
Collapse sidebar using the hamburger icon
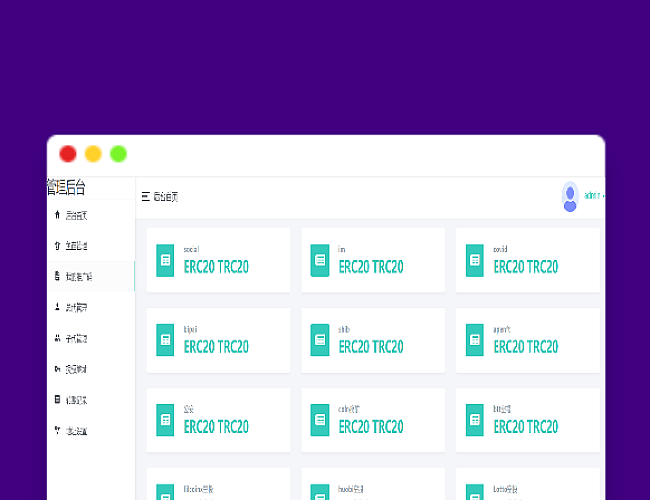146,197
